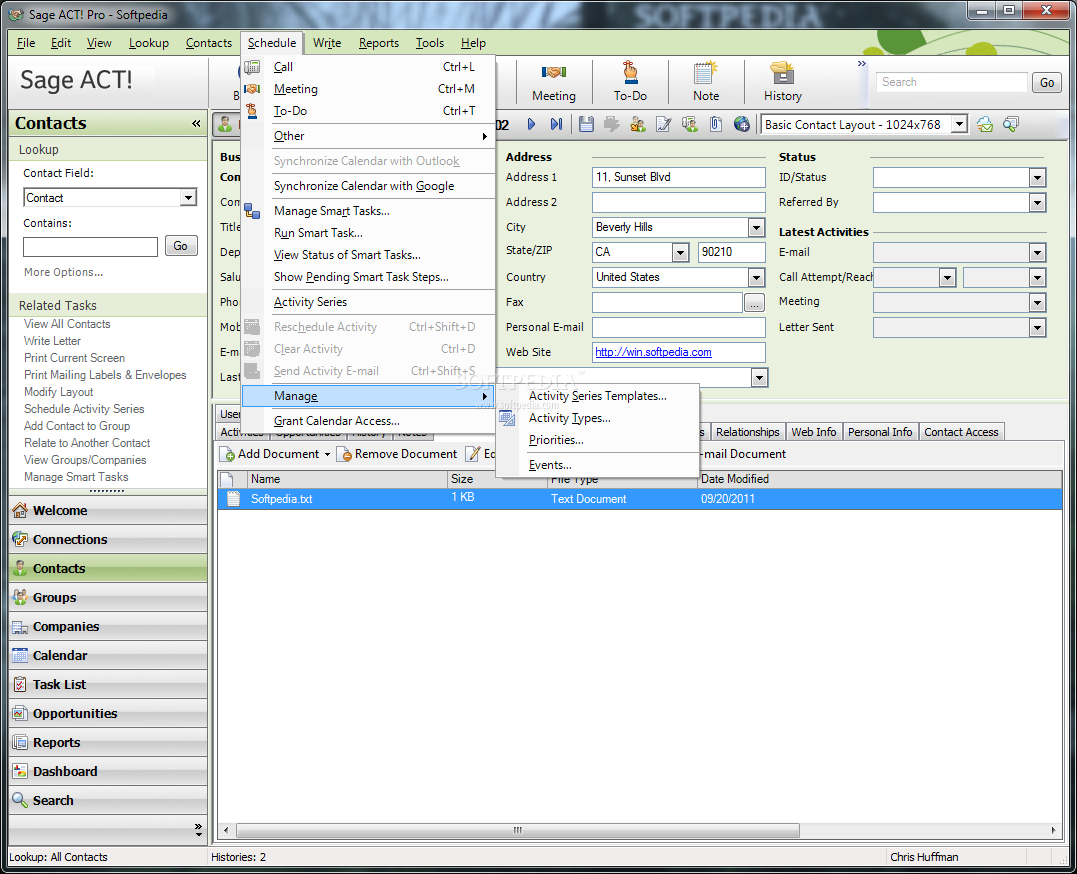Click the Meeting handshake toolbar button
The height and width of the screenshot is (874, 1077).
(x=554, y=81)
